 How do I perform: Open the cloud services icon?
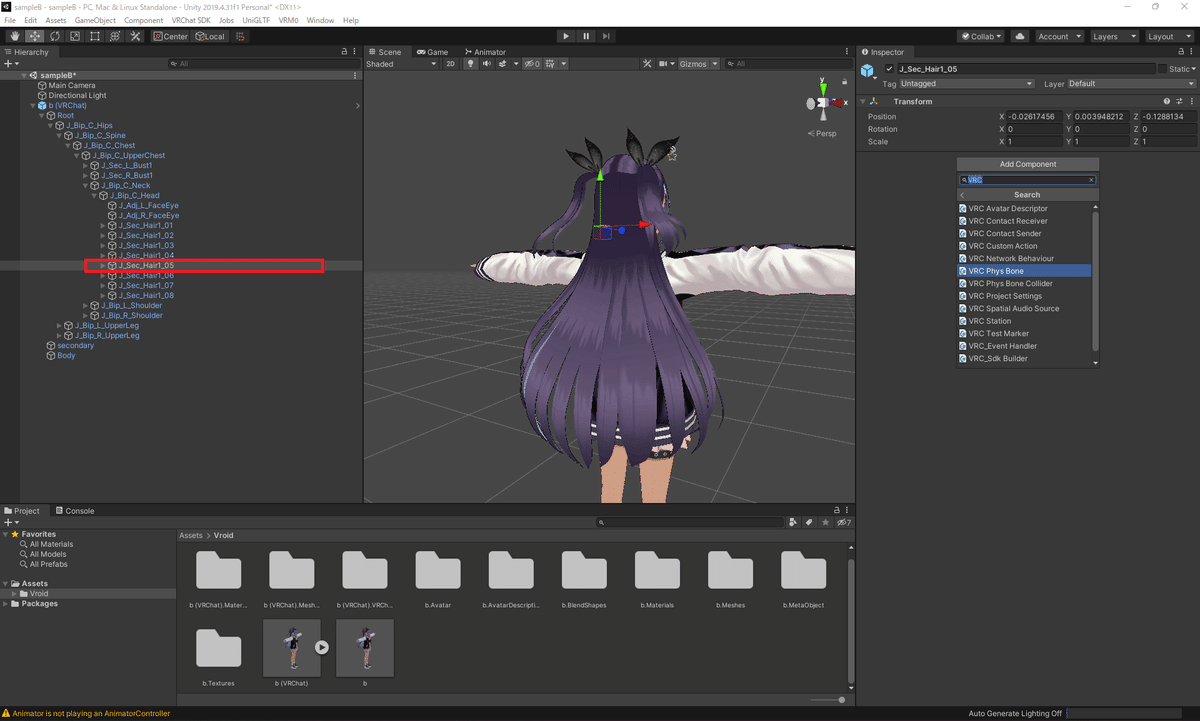click(x=1020, y=36)
